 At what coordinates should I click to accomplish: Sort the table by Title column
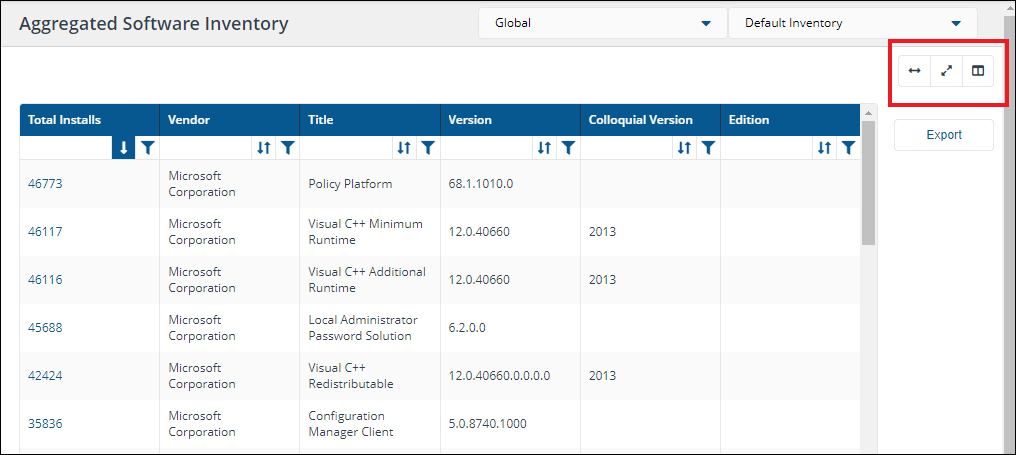click(404, 148)
